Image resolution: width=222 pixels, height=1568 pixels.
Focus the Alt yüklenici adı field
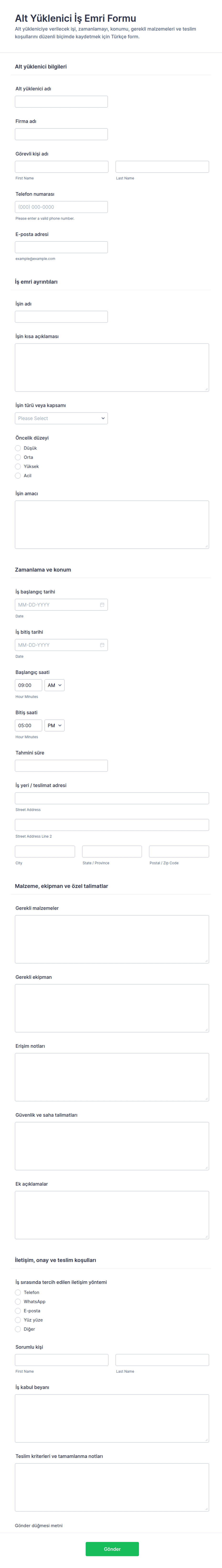pos(61,102)
